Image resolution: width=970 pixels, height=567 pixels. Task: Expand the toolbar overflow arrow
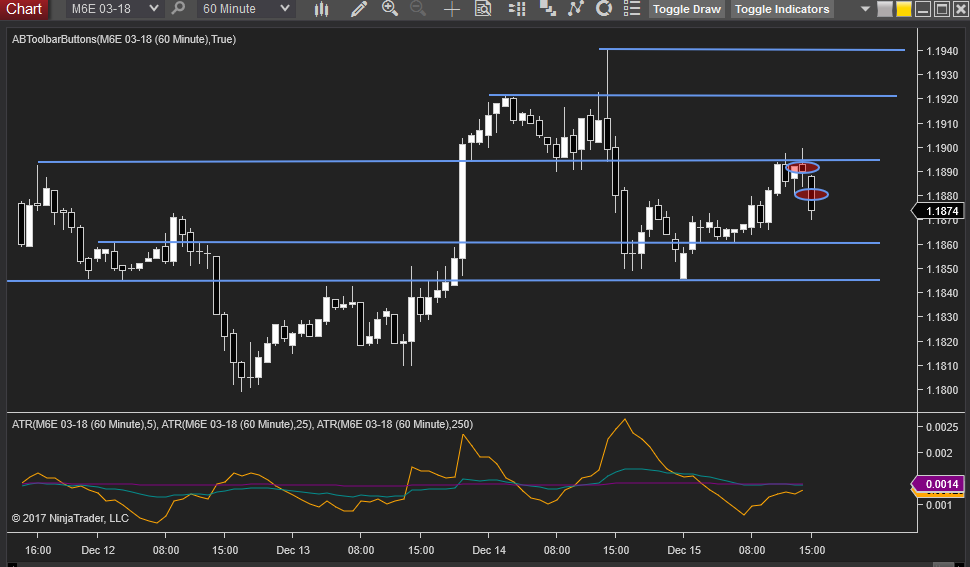tap(865, 9)
